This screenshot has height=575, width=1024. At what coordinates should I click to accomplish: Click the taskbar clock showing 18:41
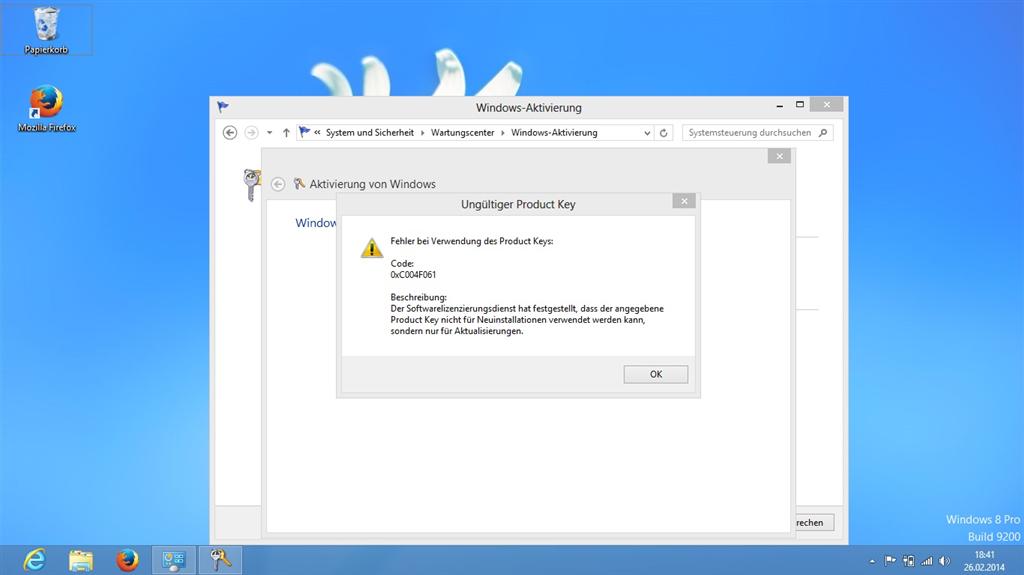pos(984,561)
